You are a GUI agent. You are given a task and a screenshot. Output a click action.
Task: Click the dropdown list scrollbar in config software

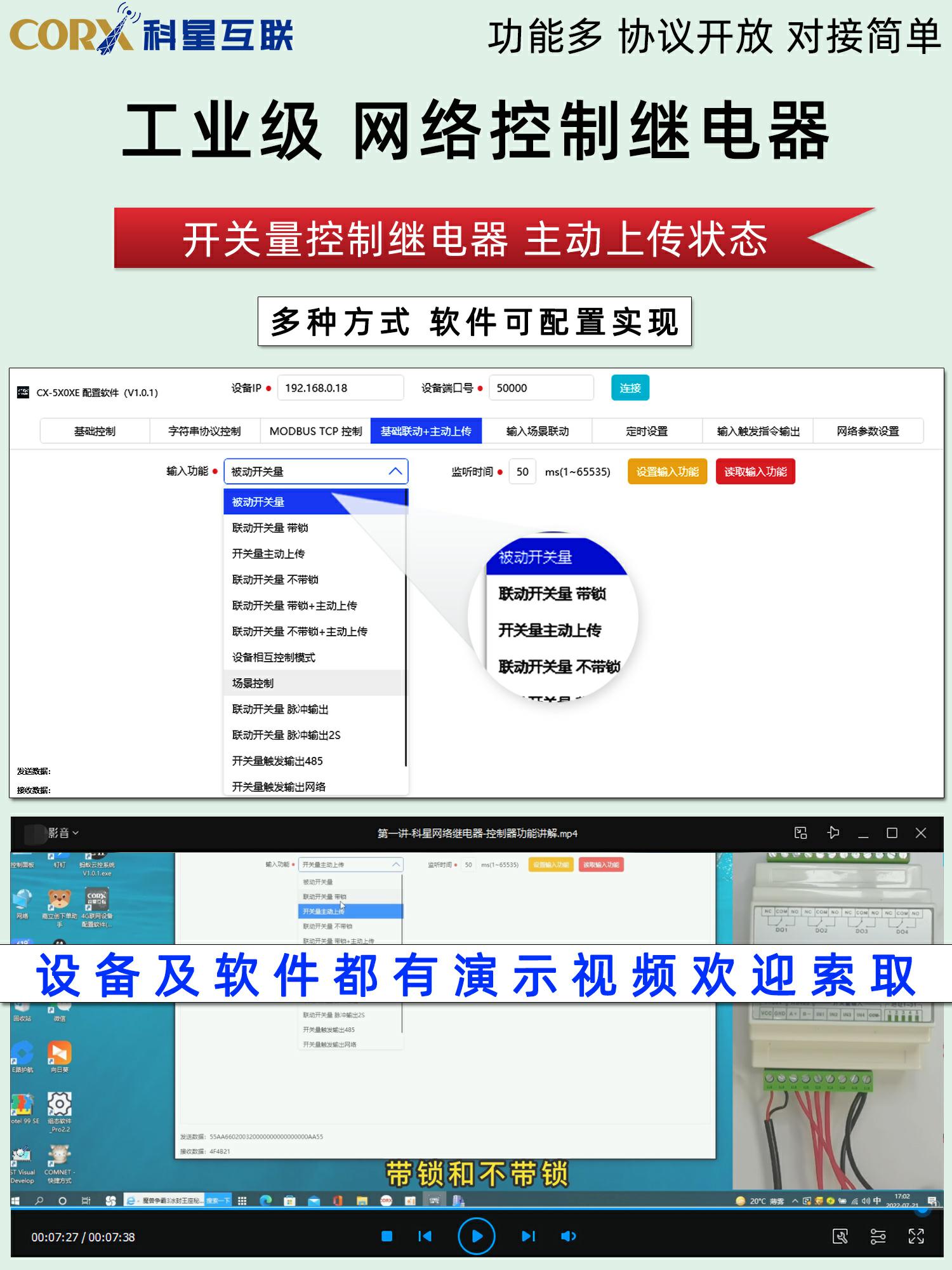pos(406,627)
